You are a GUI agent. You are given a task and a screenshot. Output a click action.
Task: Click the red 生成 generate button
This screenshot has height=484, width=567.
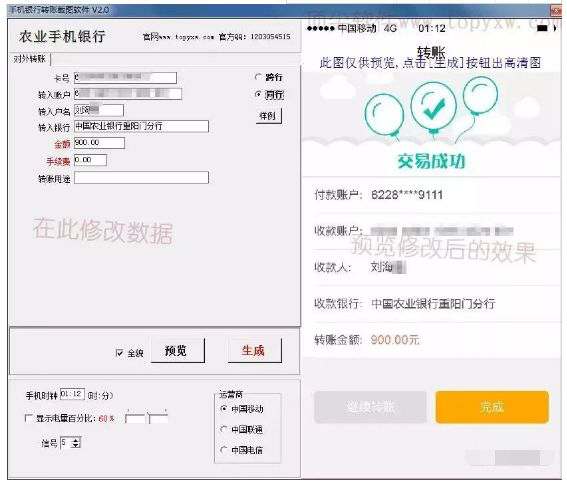coord(254,351)
